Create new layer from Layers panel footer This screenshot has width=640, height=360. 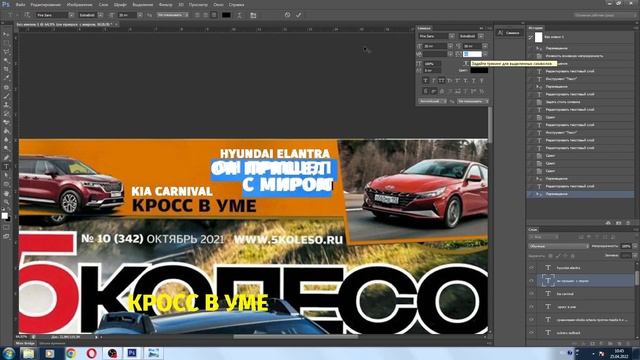coord(620,344)
